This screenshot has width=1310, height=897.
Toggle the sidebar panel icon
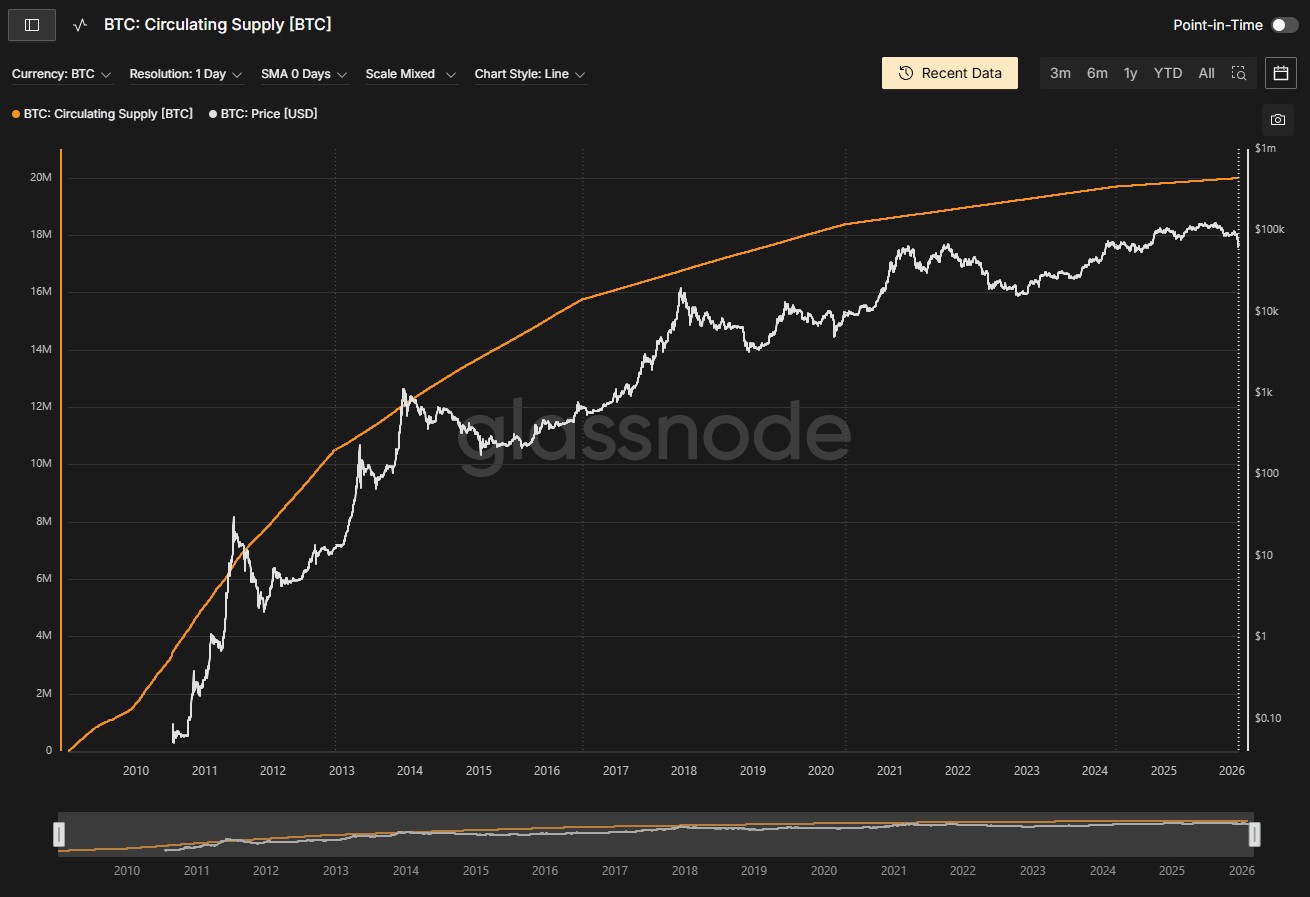point(32,25)
